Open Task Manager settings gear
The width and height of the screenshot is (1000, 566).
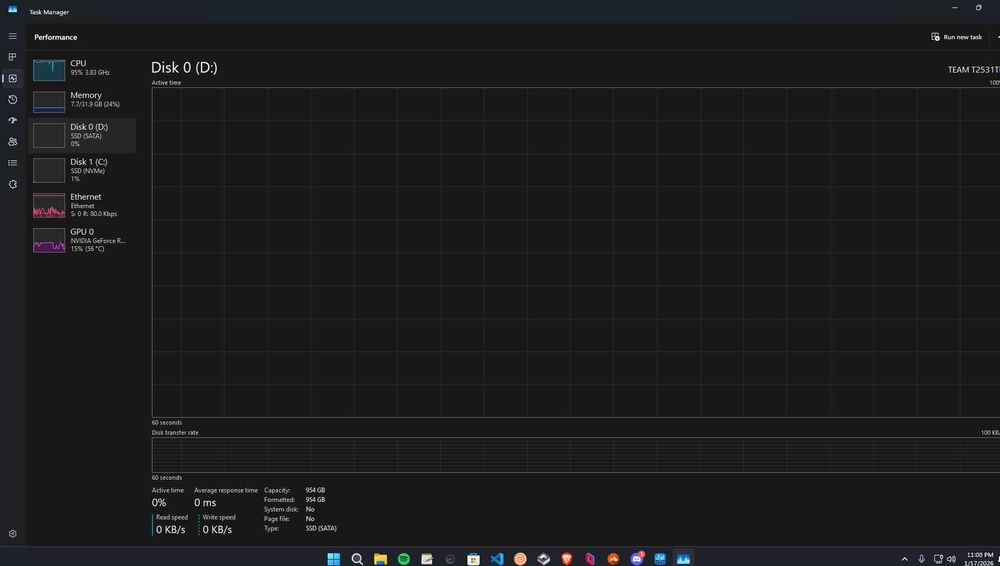click(x=12, y=533)
